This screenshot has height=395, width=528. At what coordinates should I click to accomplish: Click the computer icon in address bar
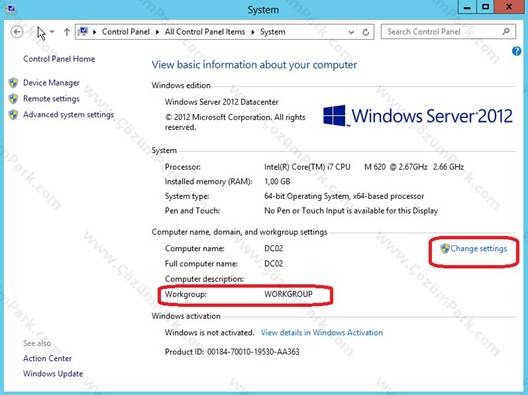[x=83, y=32]
